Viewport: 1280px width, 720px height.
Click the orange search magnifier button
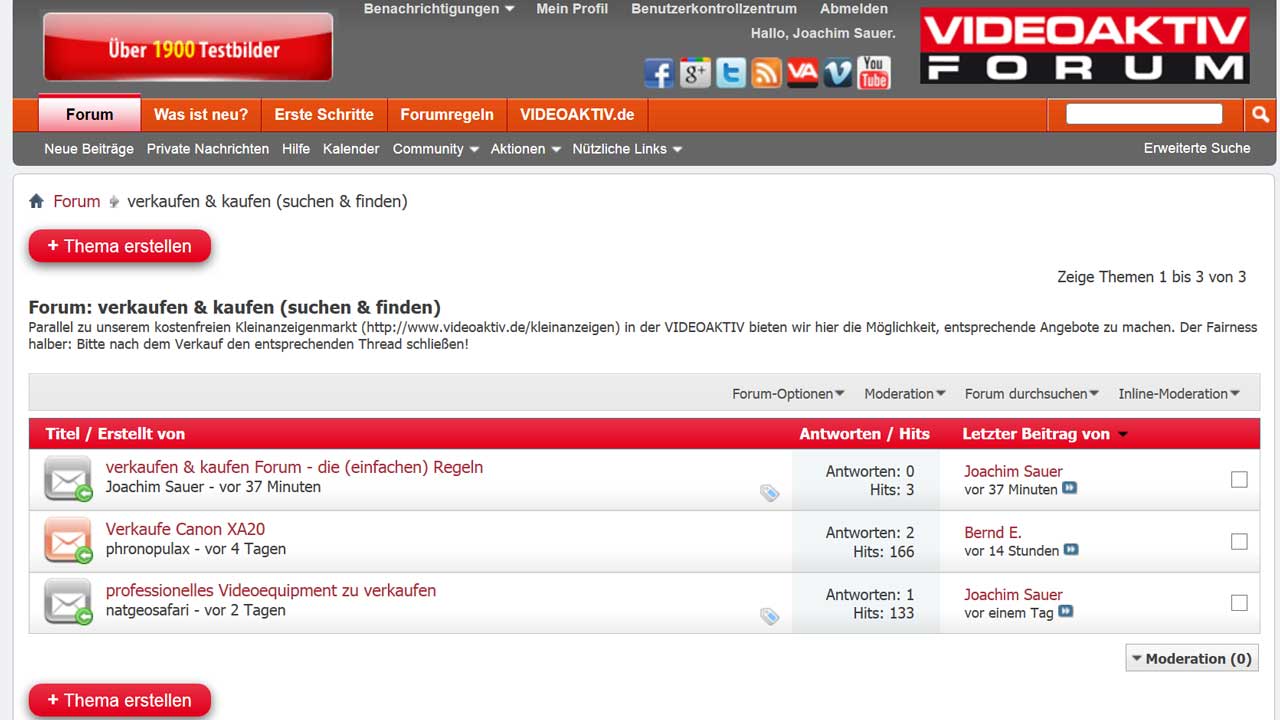point(1261,115)
